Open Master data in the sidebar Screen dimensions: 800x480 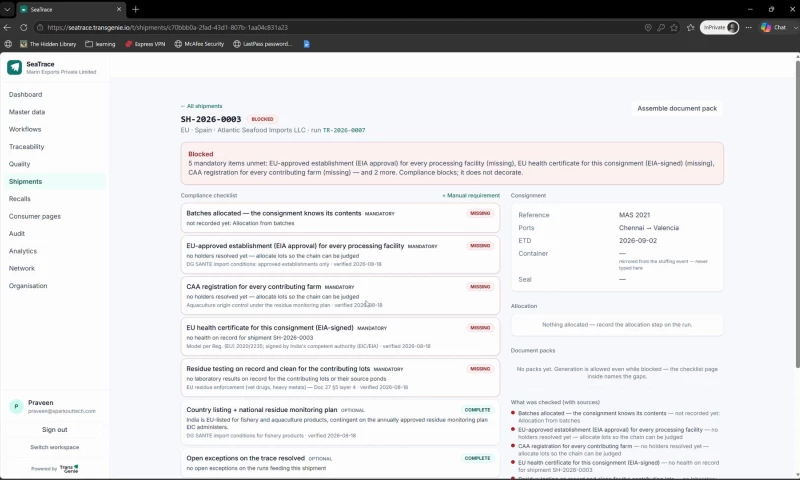[x=27, y=112]
